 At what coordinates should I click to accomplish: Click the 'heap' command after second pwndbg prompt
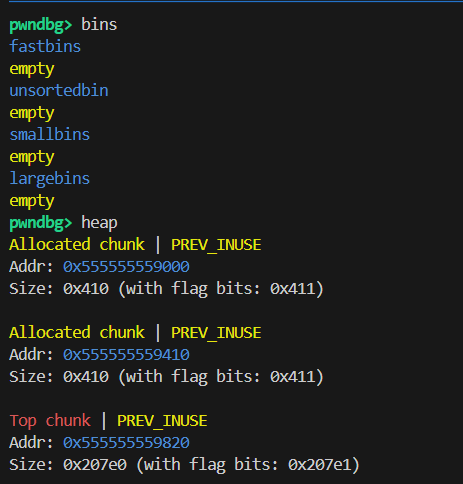pos(99,223)
